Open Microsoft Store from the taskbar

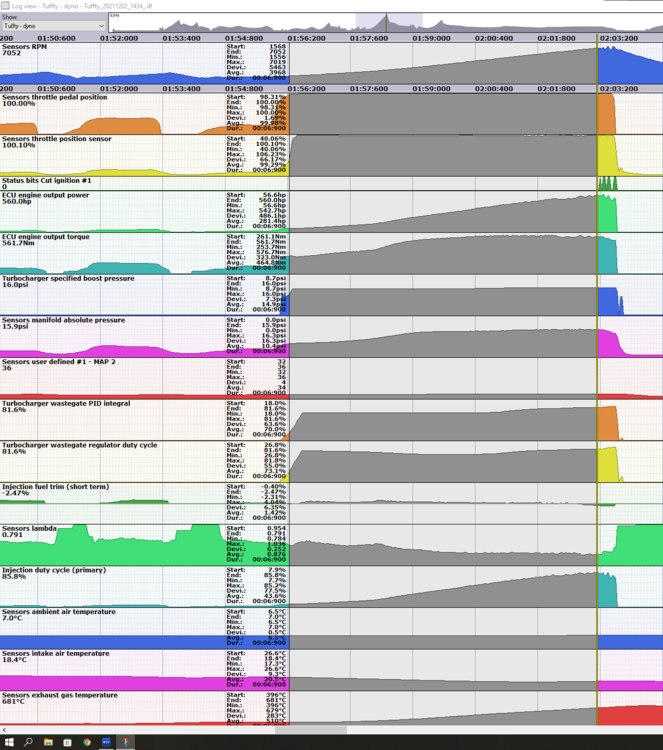67,742
